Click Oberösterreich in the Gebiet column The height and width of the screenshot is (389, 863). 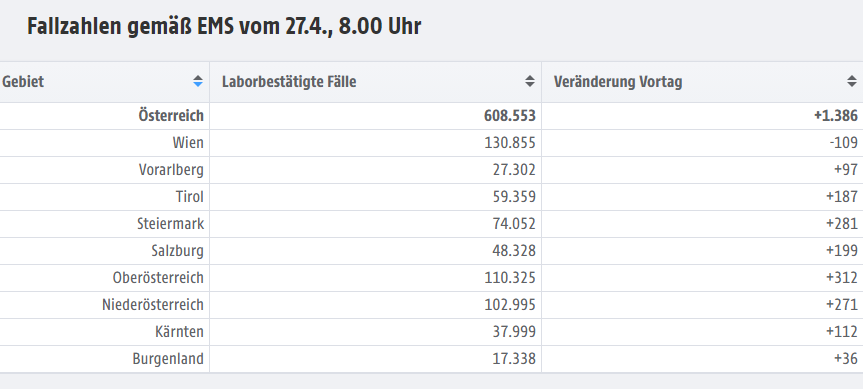(159, 278)
